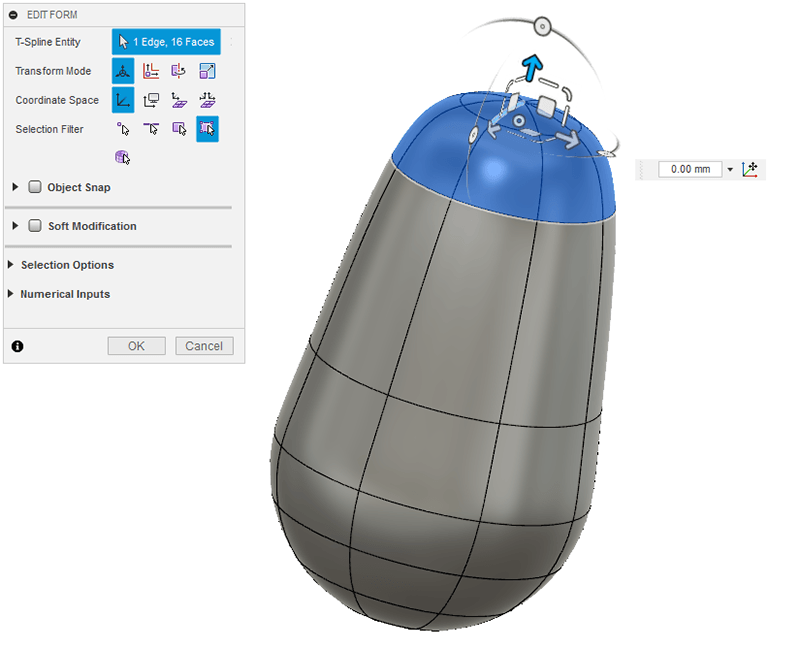Click the rotation handle circle atop the arc

click(x=542, y=26)
